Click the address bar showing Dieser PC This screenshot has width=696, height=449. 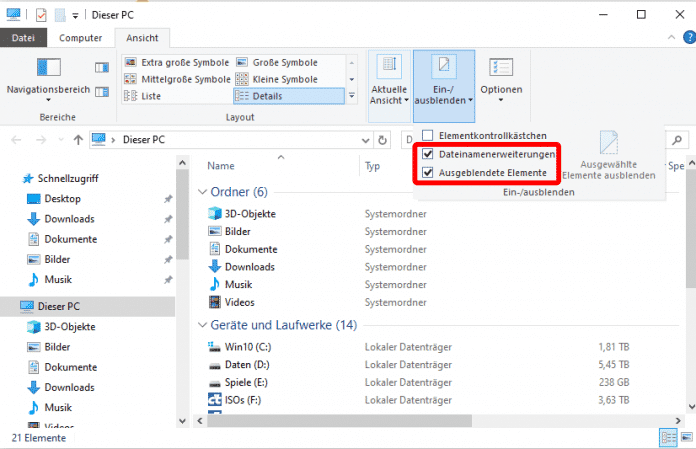(231, 140)
